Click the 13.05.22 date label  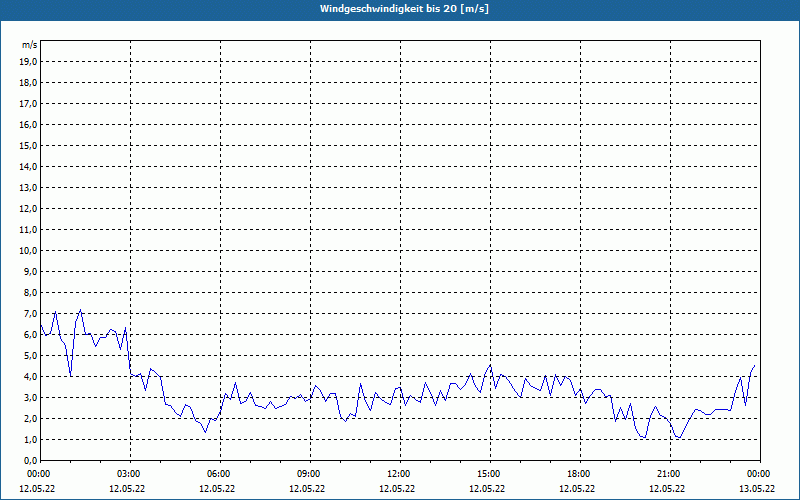click(757, 489)
